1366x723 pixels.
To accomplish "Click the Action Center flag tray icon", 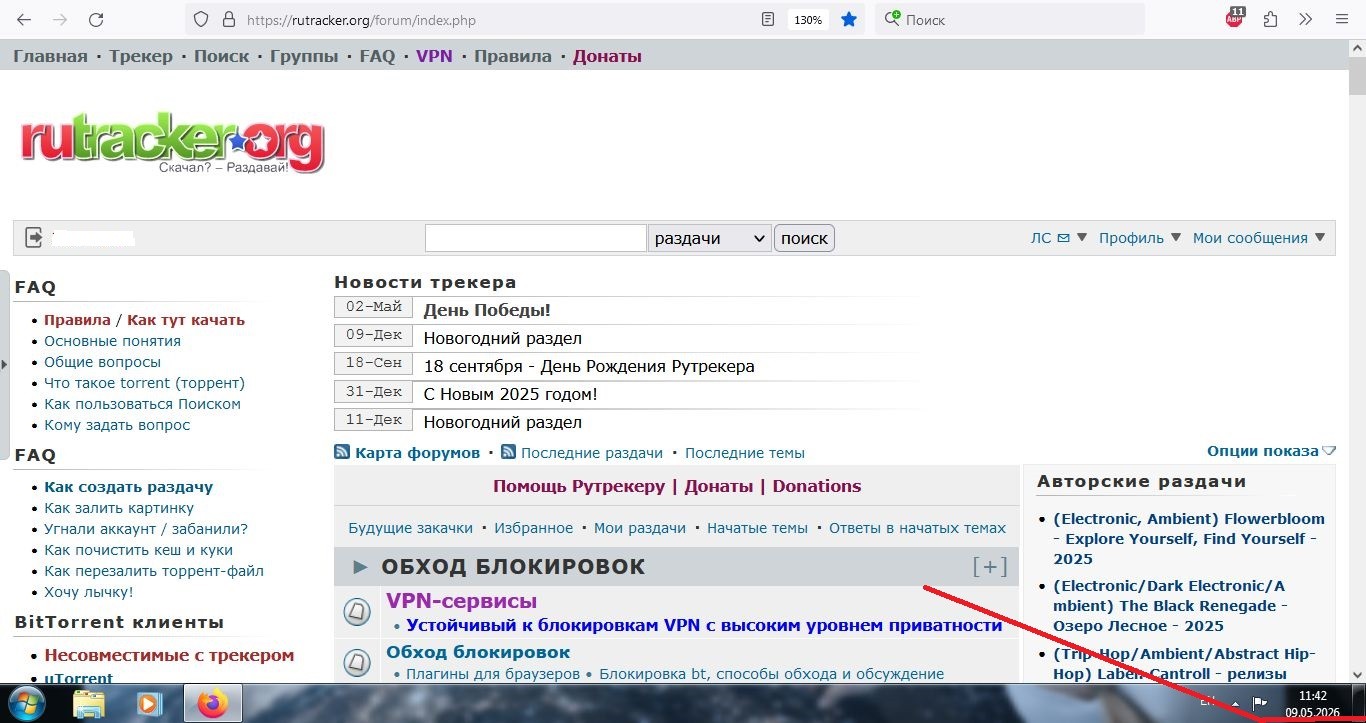I will click(x=1260, y=703).
